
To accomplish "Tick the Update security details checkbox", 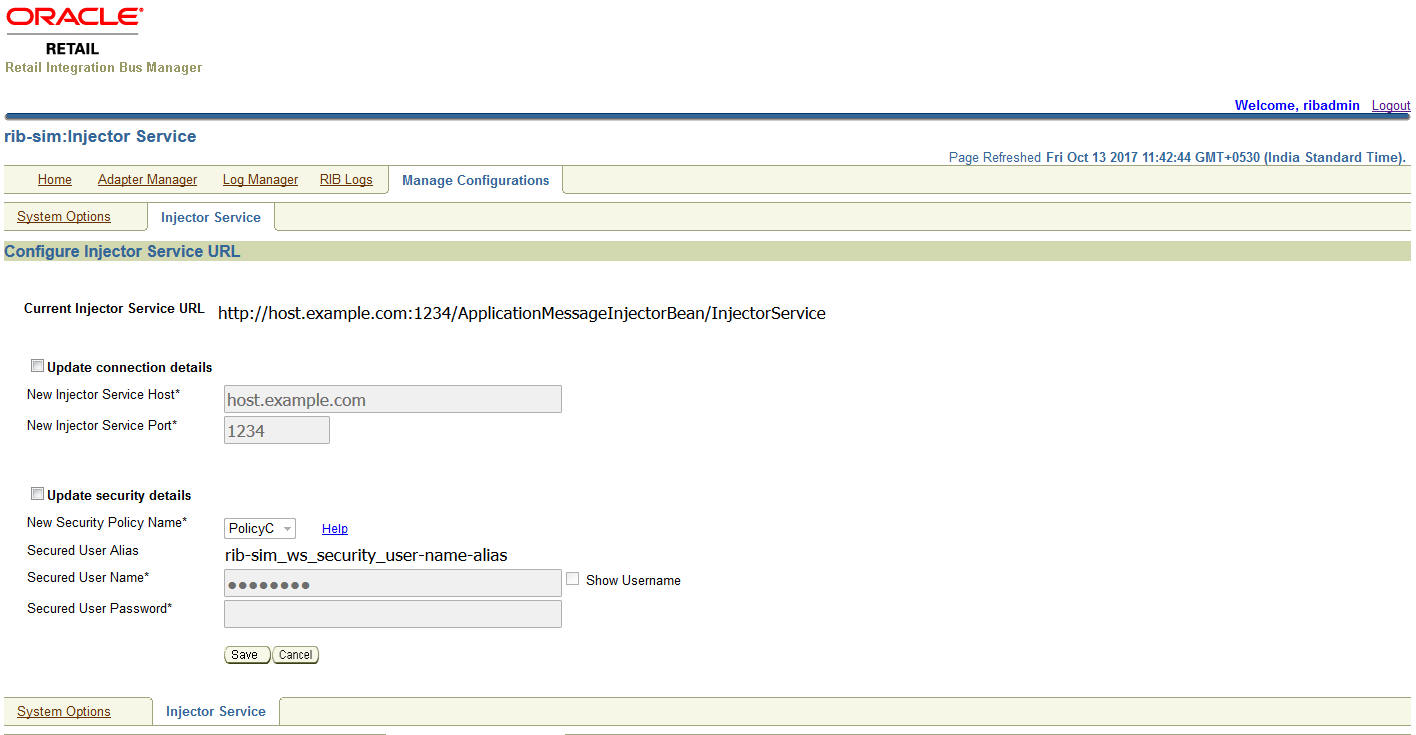I will pyautogui.click(x=38, y=494).
